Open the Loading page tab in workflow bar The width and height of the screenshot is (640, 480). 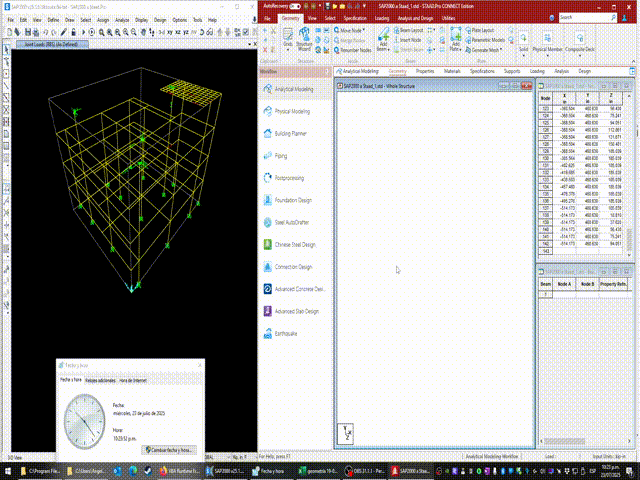[x=537, y=71]
